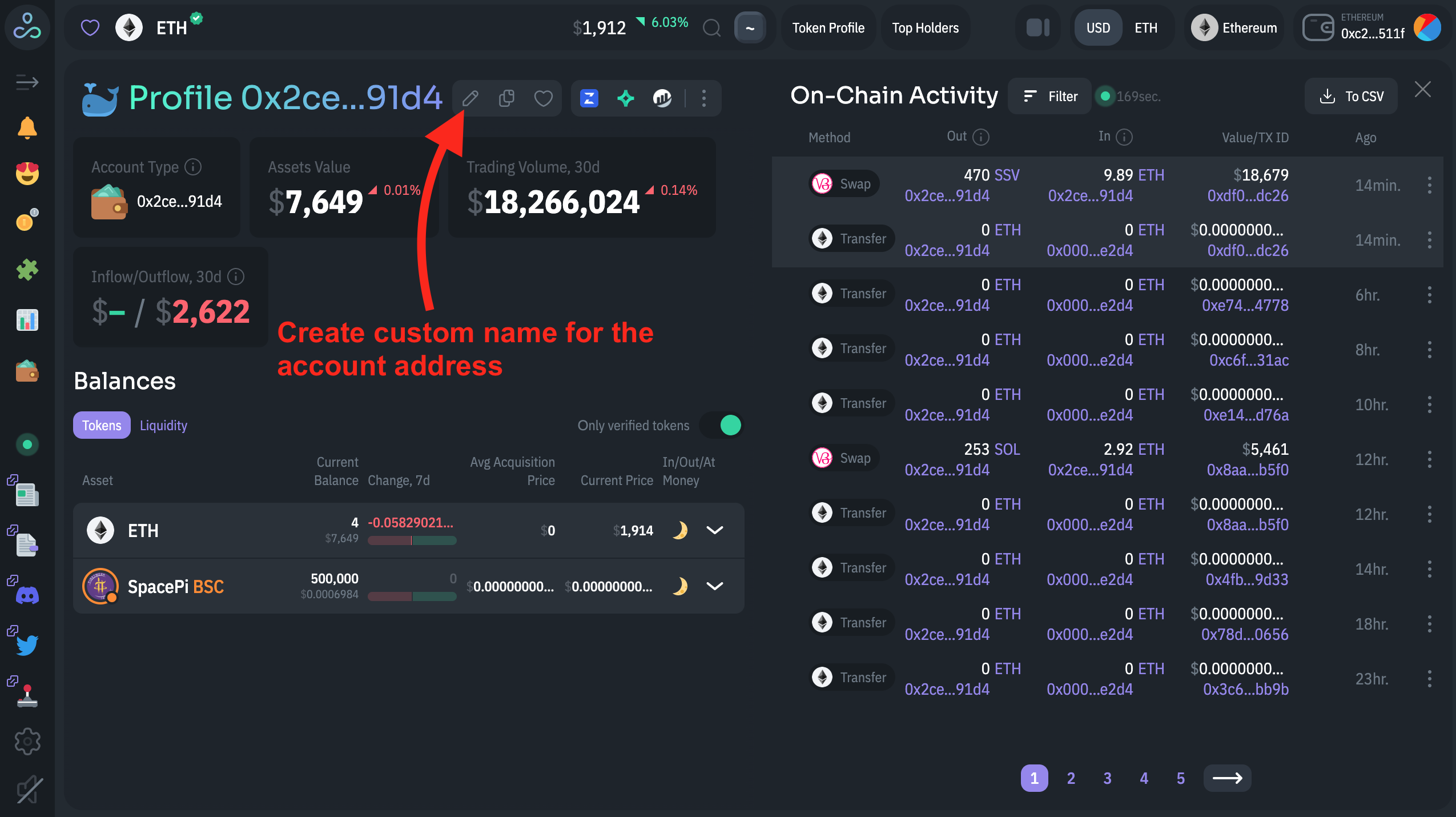Screen dimensions: 1456x817
Task: Open the Ethereum network selector
Action: pos(1235,27)
